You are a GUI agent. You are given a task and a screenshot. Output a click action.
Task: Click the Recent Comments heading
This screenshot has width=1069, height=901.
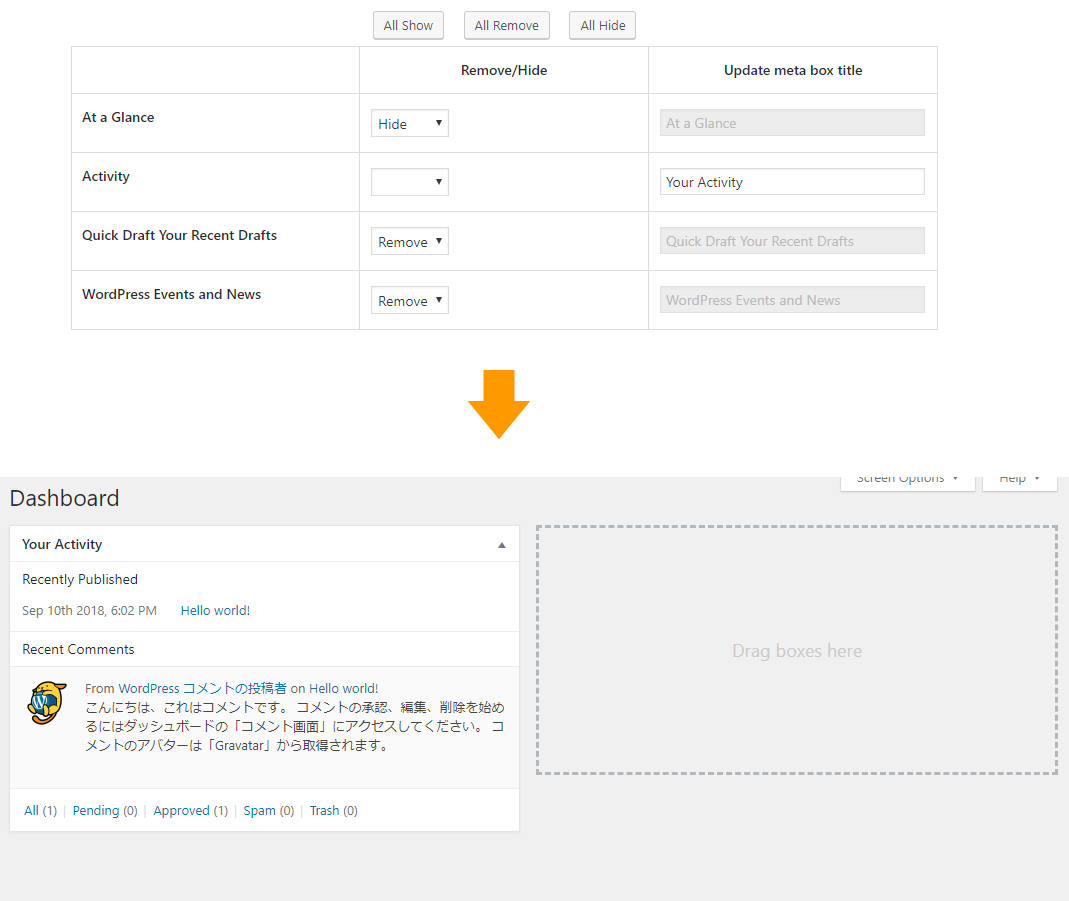(78, 650)
